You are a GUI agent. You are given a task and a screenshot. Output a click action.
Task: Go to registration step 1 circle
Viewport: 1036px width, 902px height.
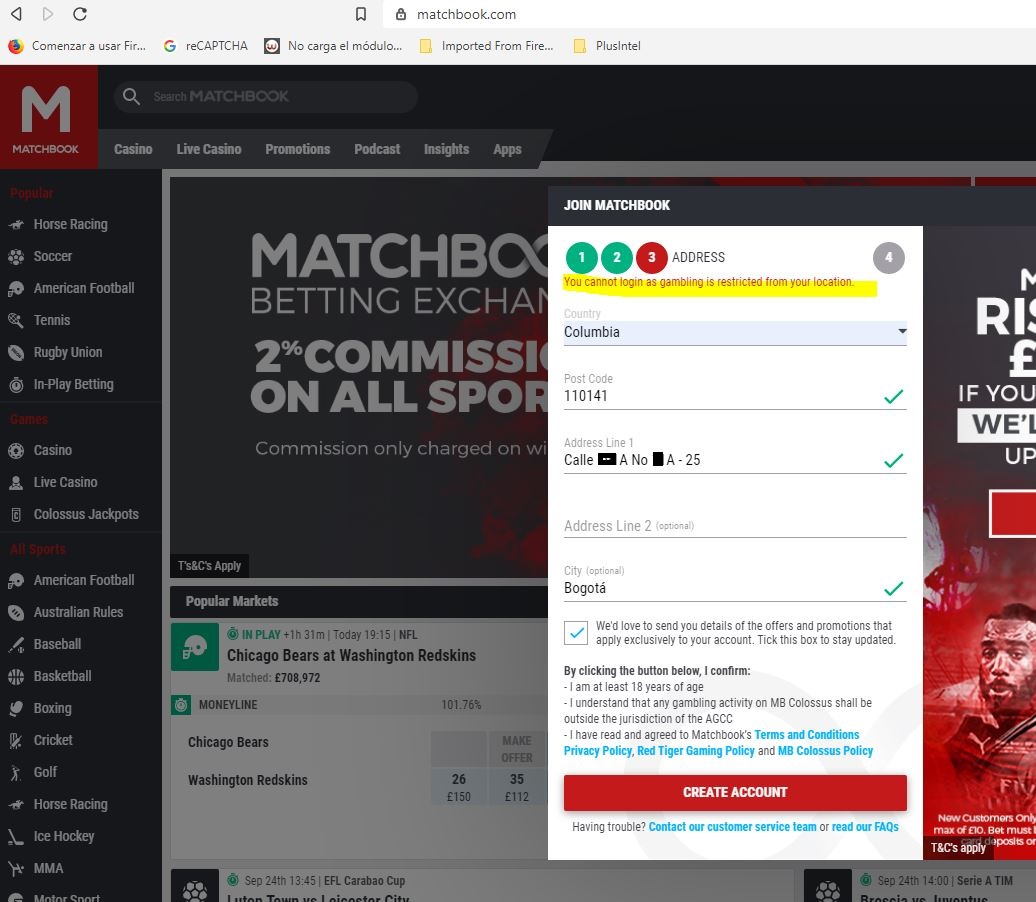click(x=581, y=258)
